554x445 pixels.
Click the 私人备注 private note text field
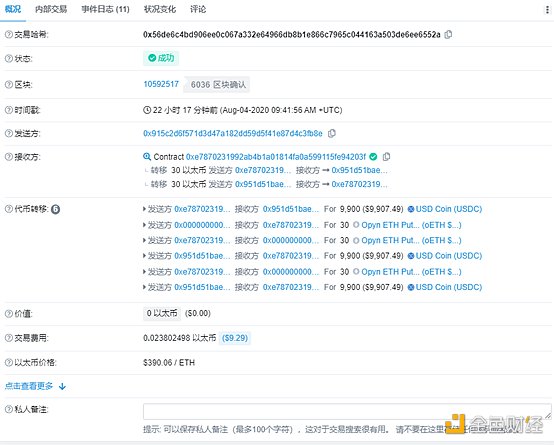point(347,411)
